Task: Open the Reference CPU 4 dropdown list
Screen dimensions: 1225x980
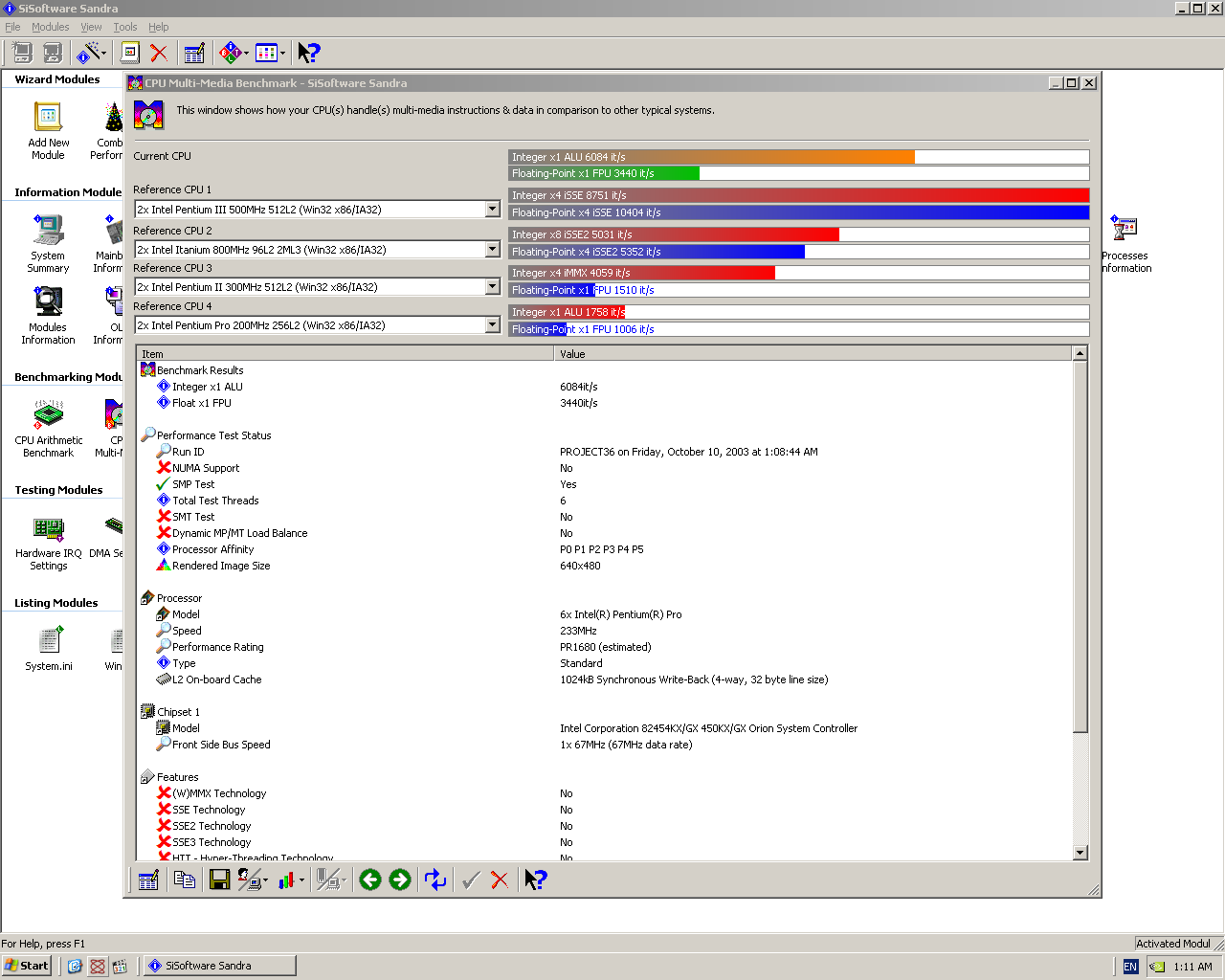Action: pyautogui.click(x=492, y=325)
